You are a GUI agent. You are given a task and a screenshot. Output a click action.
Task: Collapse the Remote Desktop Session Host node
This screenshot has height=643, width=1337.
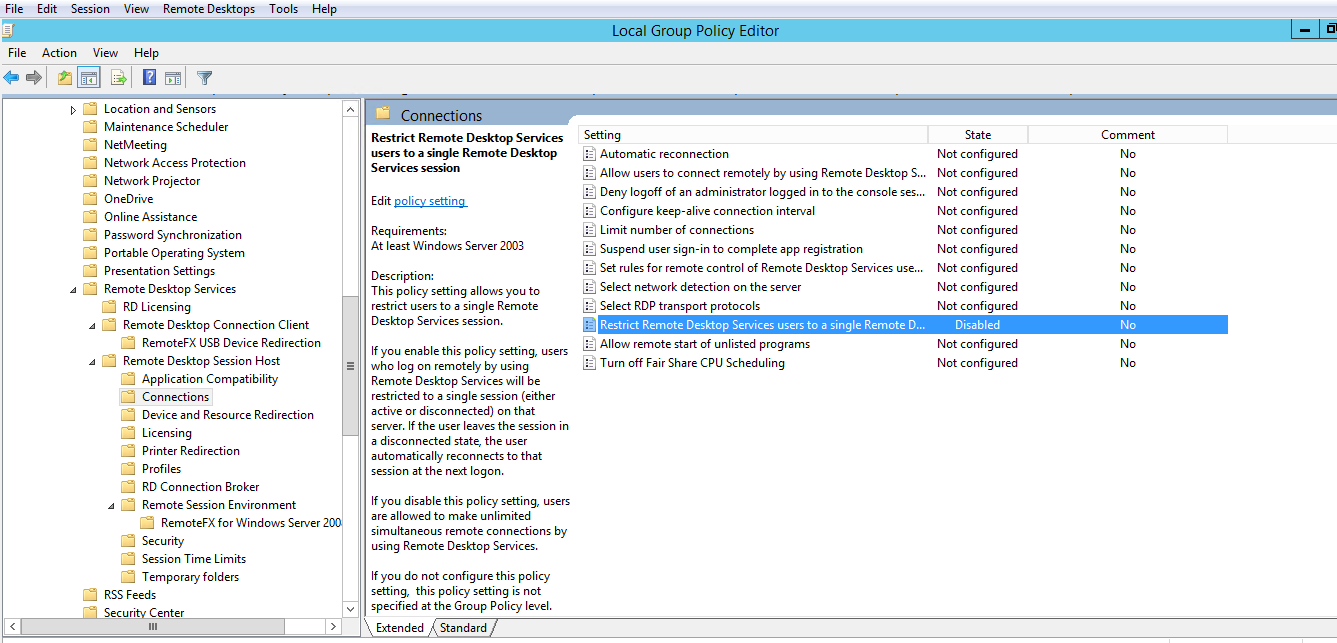(x=93, y=362)
